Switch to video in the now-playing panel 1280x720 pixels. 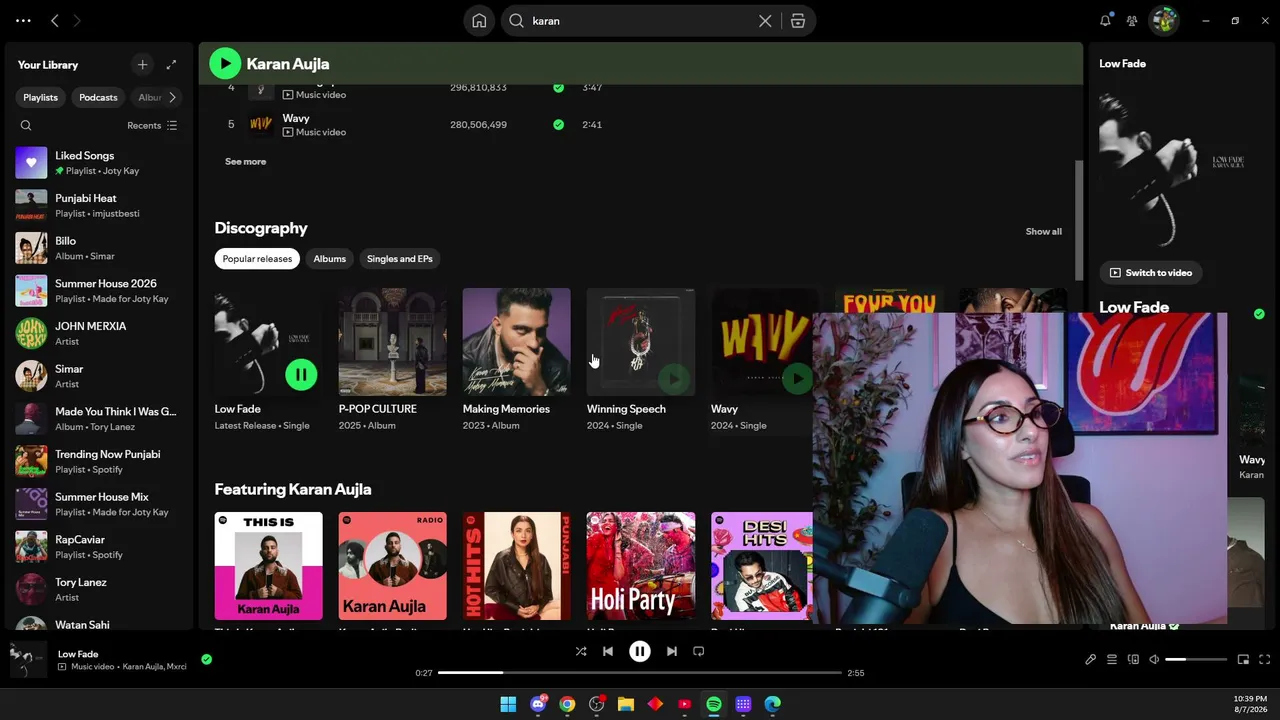[1151, 273]
